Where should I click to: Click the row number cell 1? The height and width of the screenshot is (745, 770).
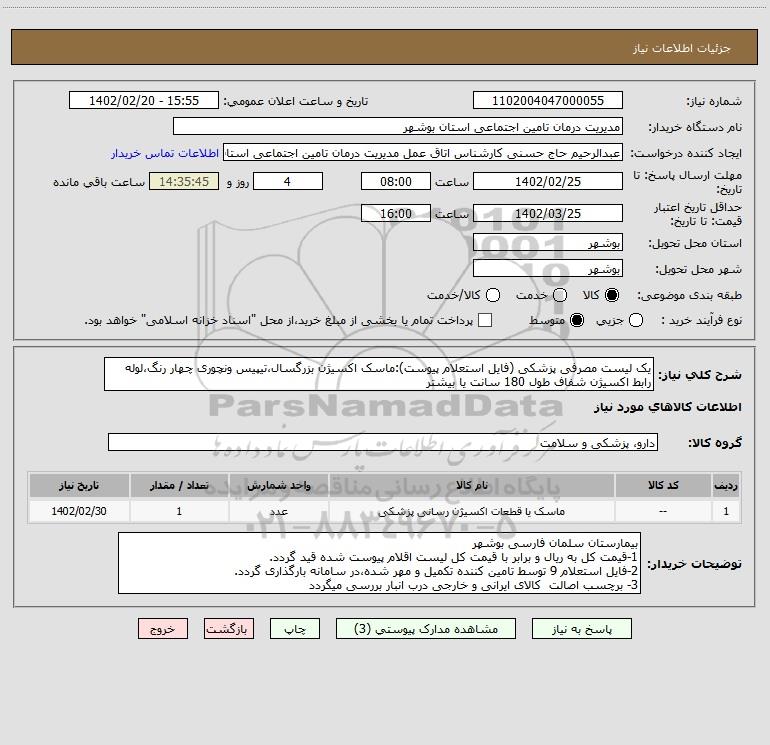click(x=726, y=511)
